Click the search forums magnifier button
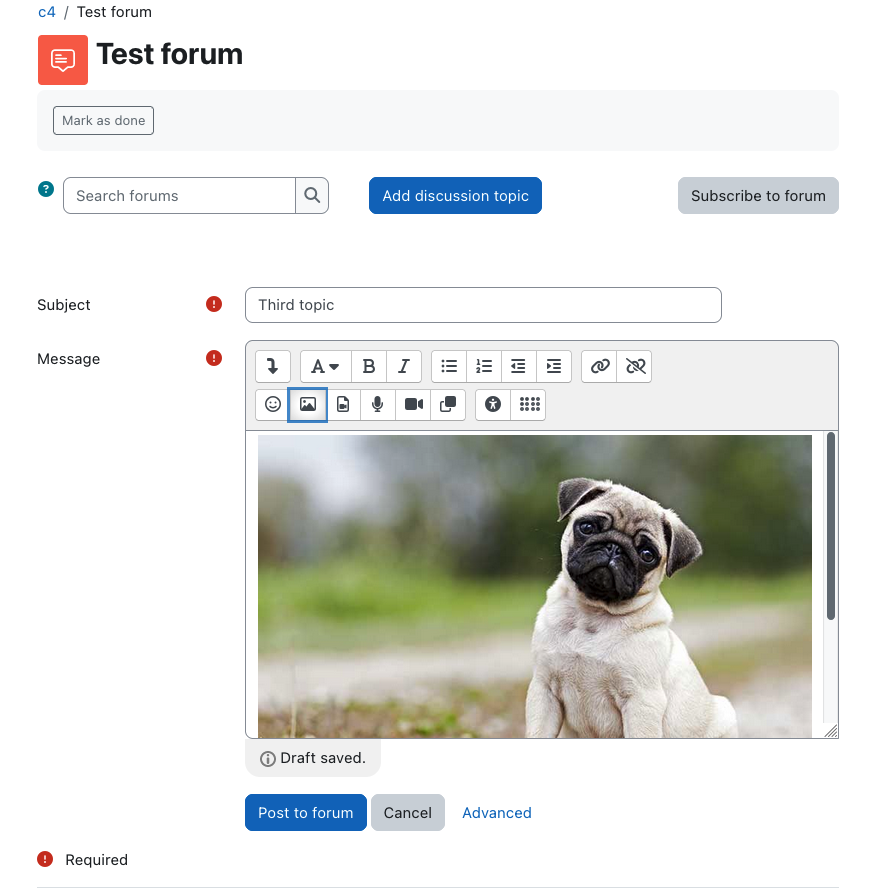884x892 pixels. [312, 196]
